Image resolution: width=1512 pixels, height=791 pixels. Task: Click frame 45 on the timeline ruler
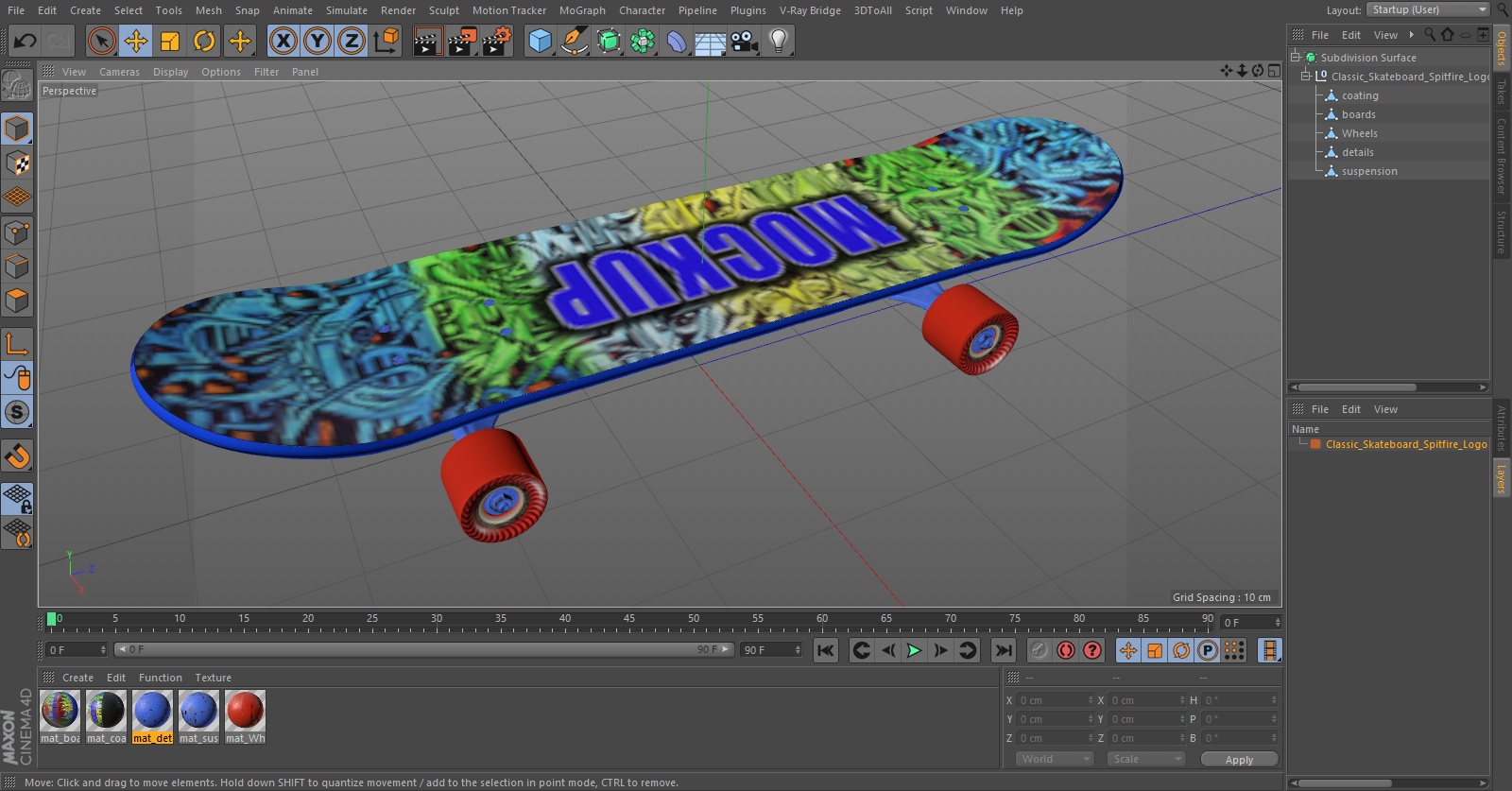[629, 620]
